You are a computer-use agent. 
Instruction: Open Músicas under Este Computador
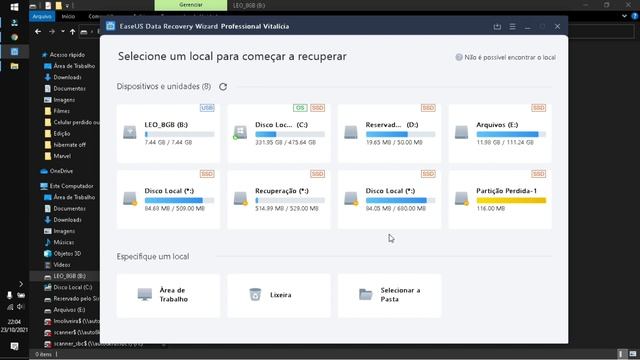pyautogui.click(x=59, y=242)
